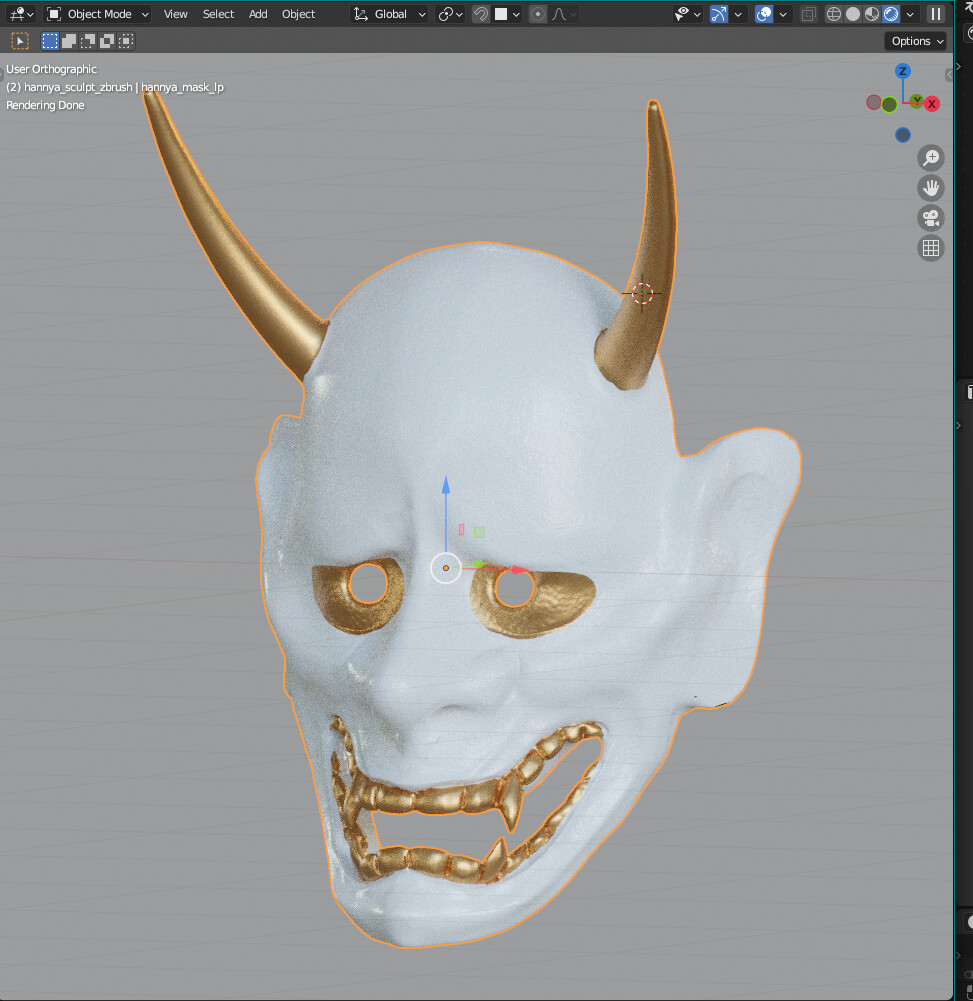Toggle proportional editing
This screenshot has height=1001, width=973.
pos(538,14)
